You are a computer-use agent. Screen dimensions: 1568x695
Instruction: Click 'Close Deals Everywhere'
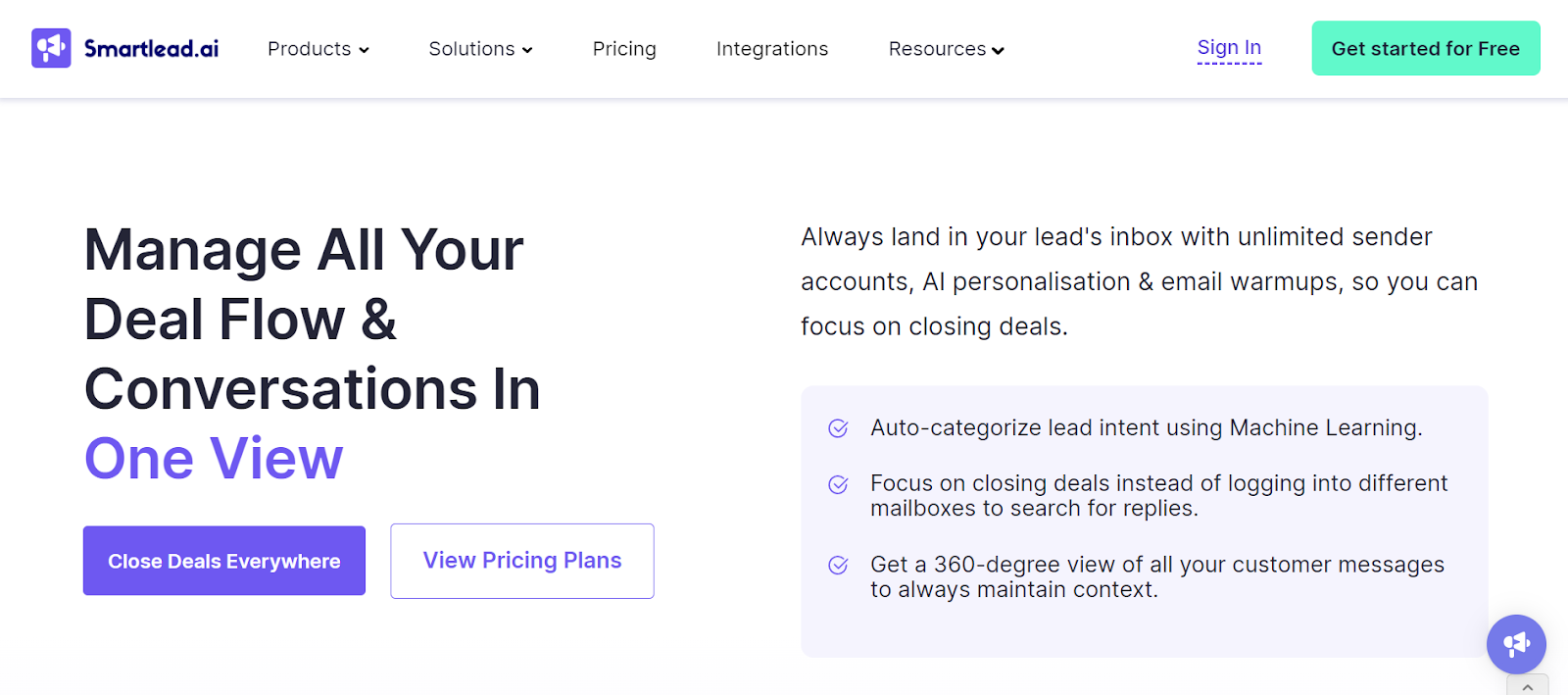(223, 561)
